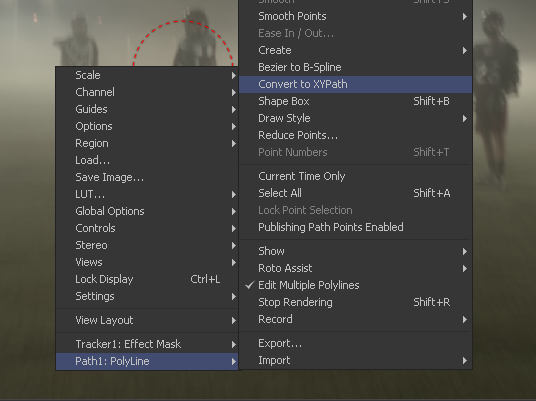Choose Select All in polyline menu
This screenshot has height=401, width=536.
[x=356, y=193]
